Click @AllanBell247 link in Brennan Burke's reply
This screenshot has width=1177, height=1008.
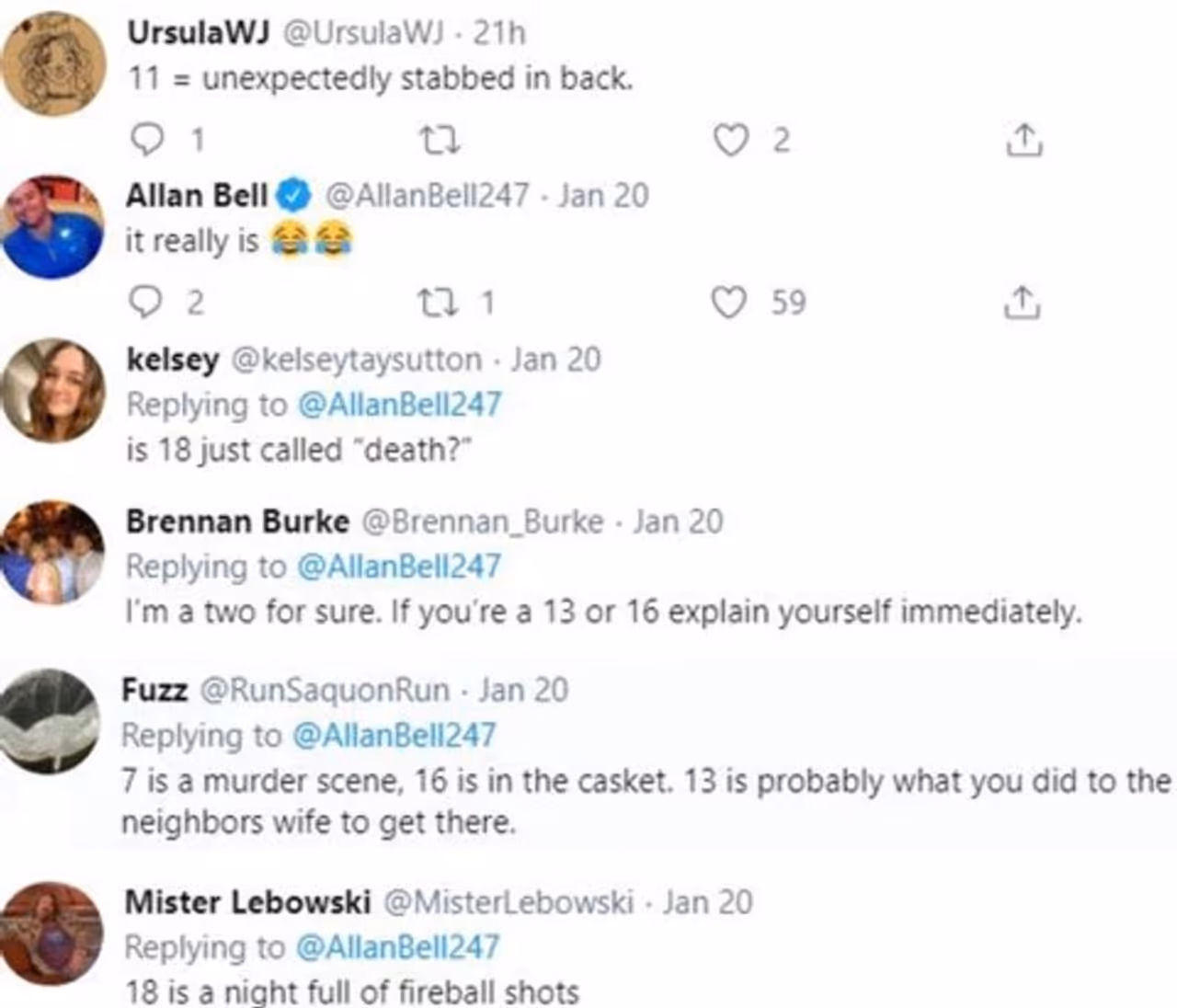(x=400, y=567)
